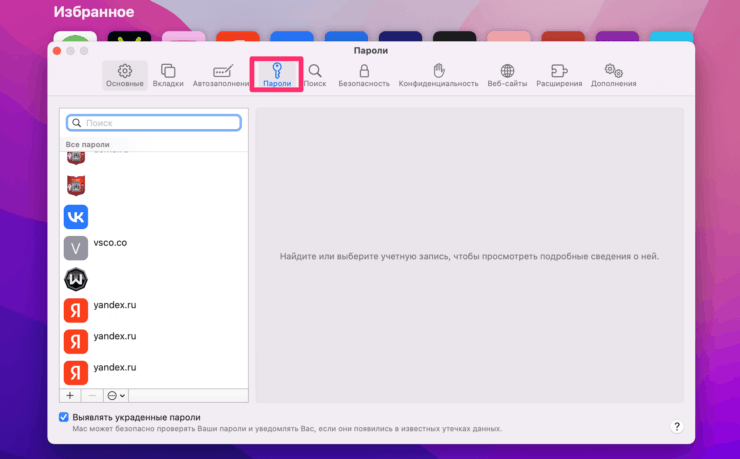Toggle Выявлять украденные пароли checkbox
740x459 pixels.
[x=64, y=417]
